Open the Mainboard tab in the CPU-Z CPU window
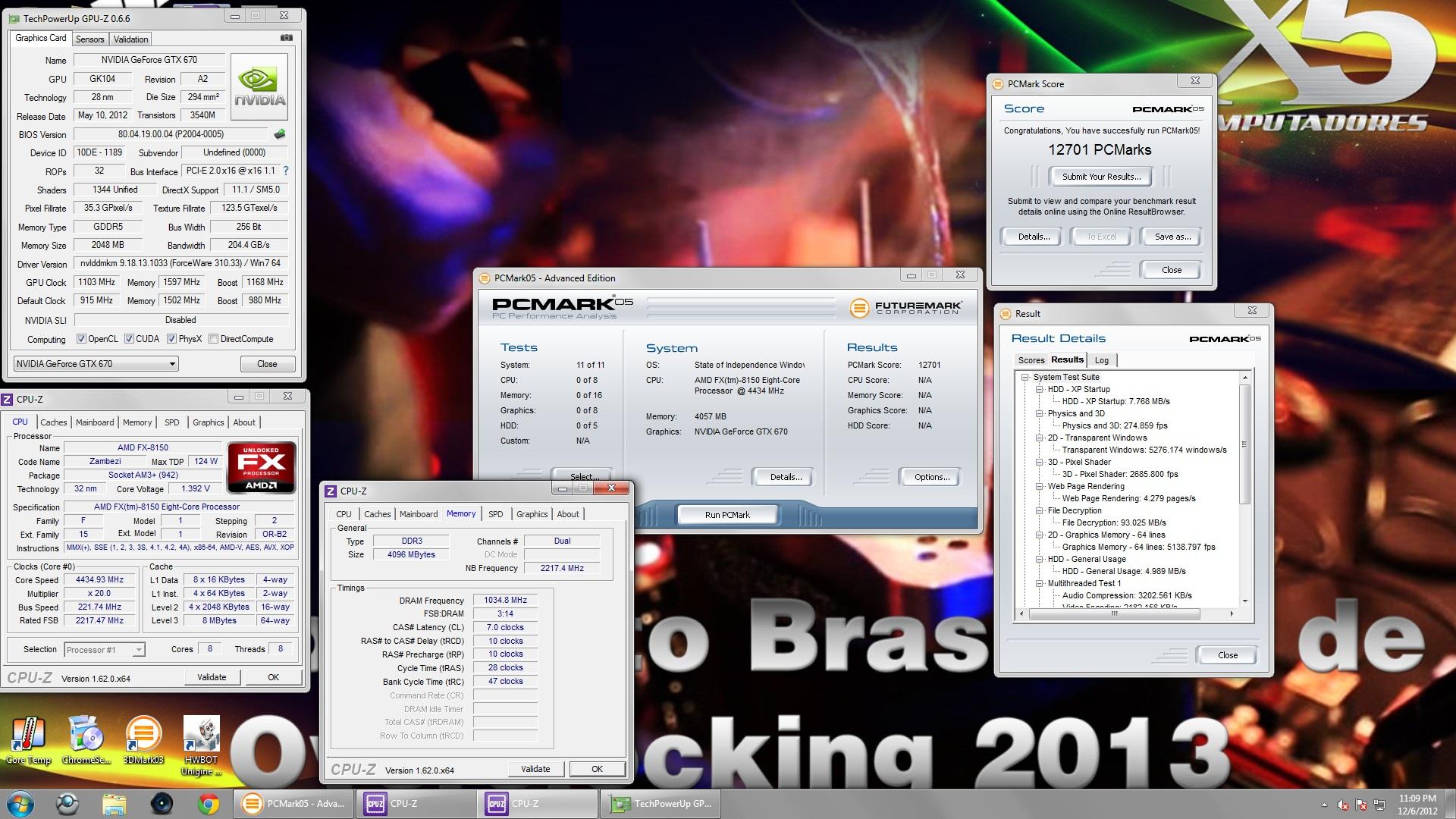 point(95,422)
